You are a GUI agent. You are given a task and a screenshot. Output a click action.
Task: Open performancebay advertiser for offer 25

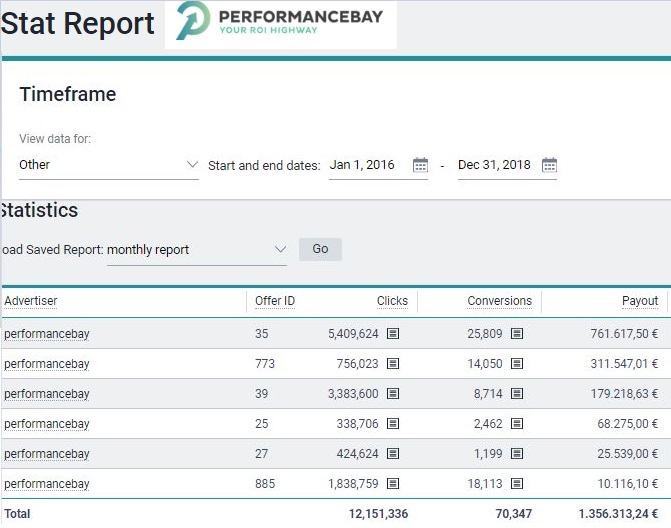point(47,424)
